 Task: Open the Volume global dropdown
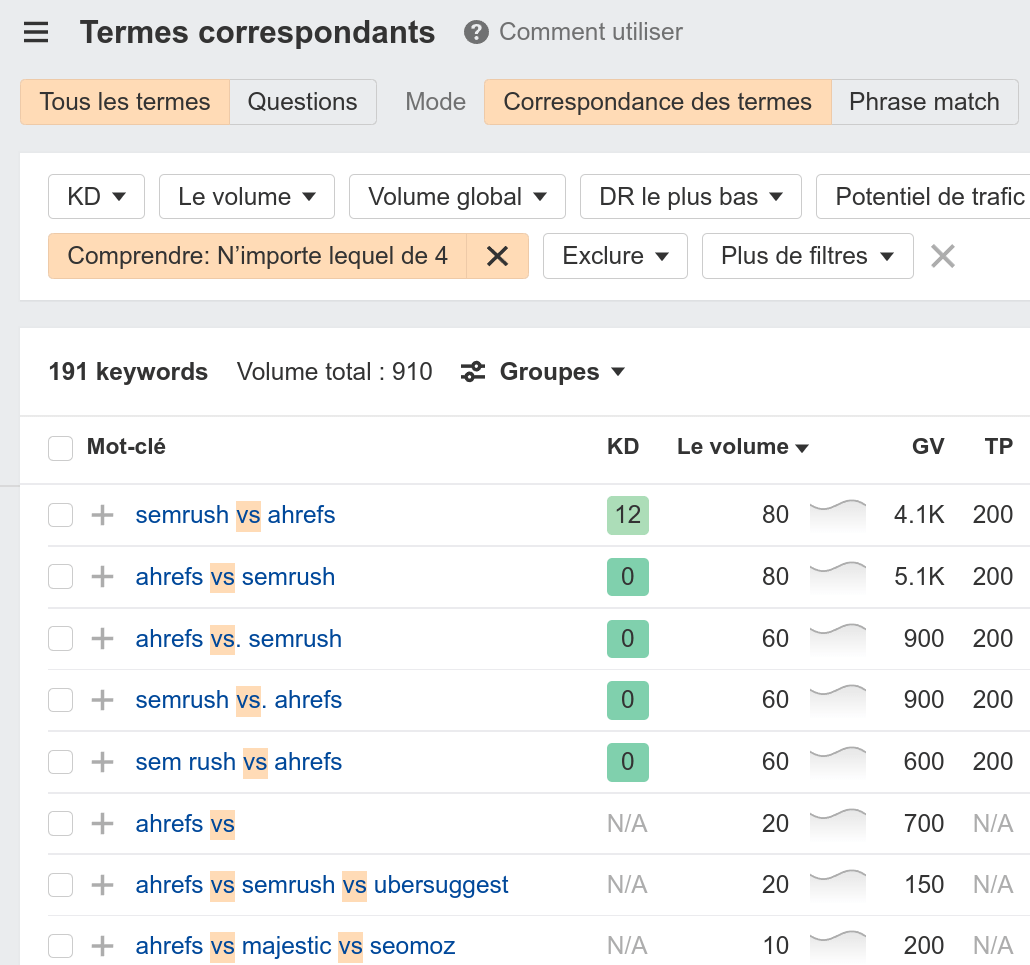click(x=457, y=196)
